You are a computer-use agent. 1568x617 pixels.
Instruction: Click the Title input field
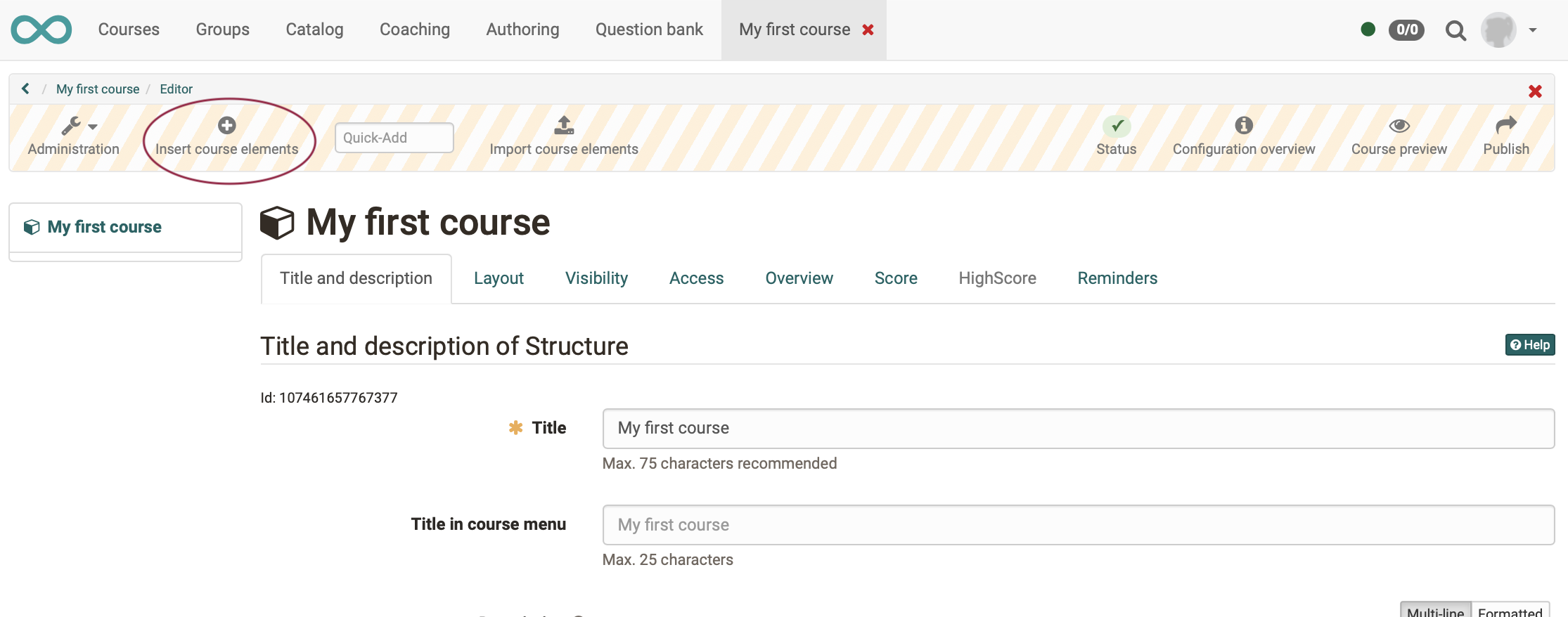tap(1078, 429)
